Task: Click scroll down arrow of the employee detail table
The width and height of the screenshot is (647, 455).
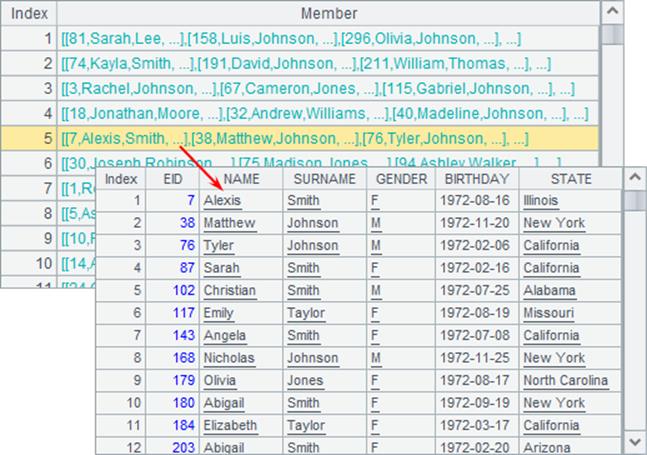Action: click(635, 442)
